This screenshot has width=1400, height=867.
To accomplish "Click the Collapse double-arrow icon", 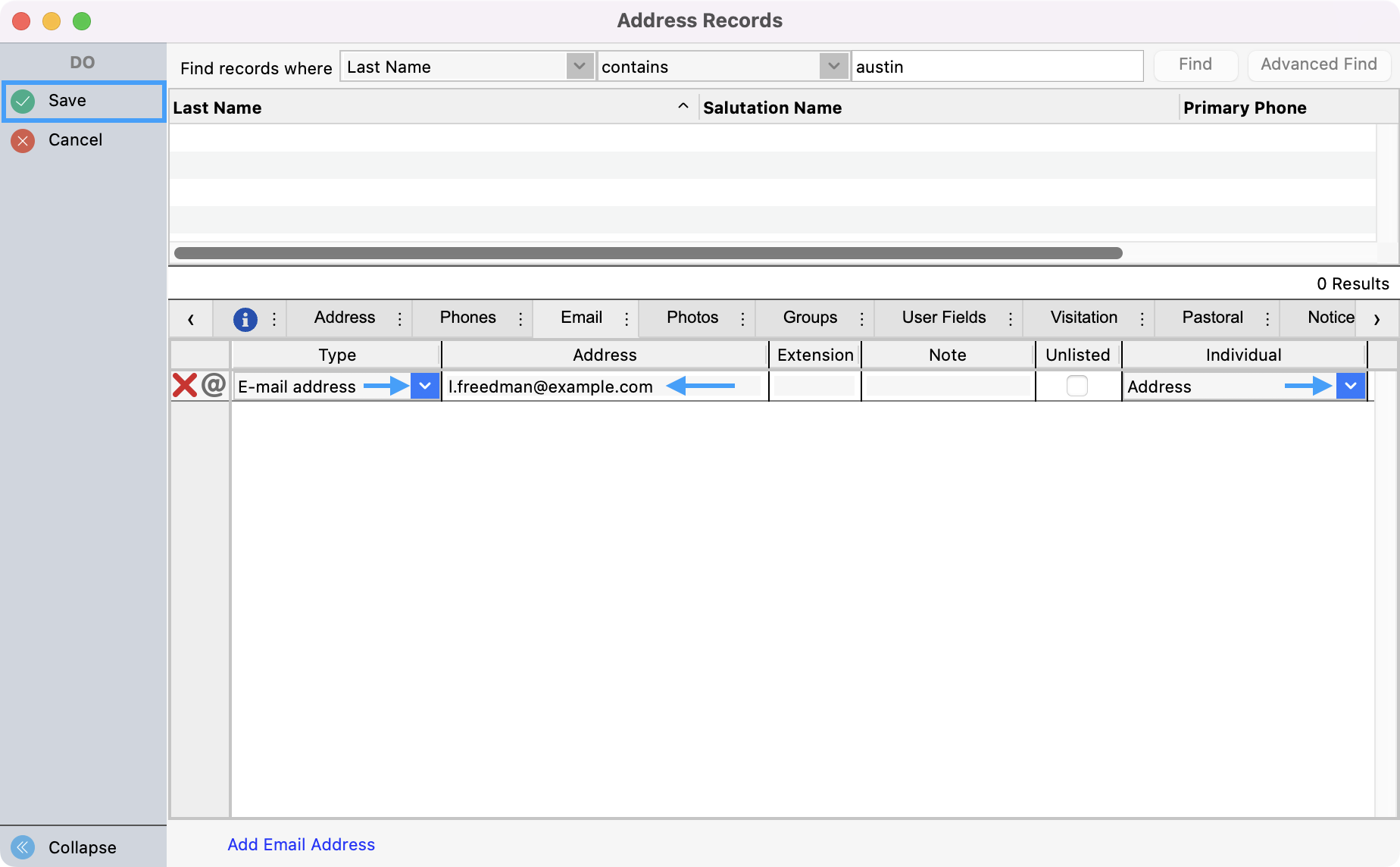I will [x=23, y=847].
